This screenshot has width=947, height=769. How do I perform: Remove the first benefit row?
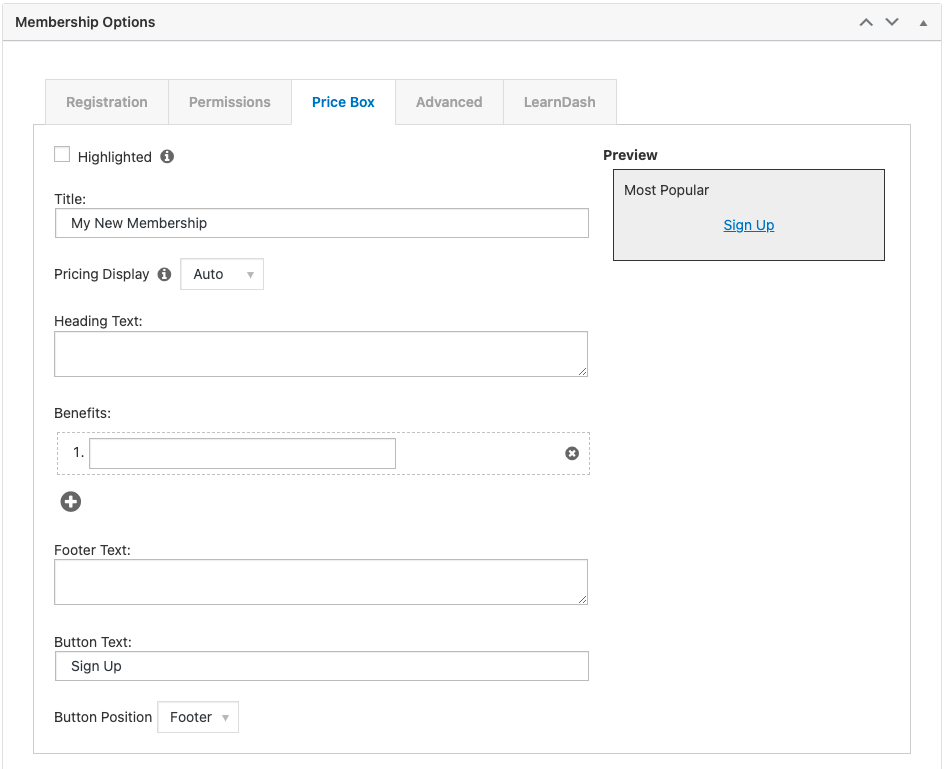point(572,453)
